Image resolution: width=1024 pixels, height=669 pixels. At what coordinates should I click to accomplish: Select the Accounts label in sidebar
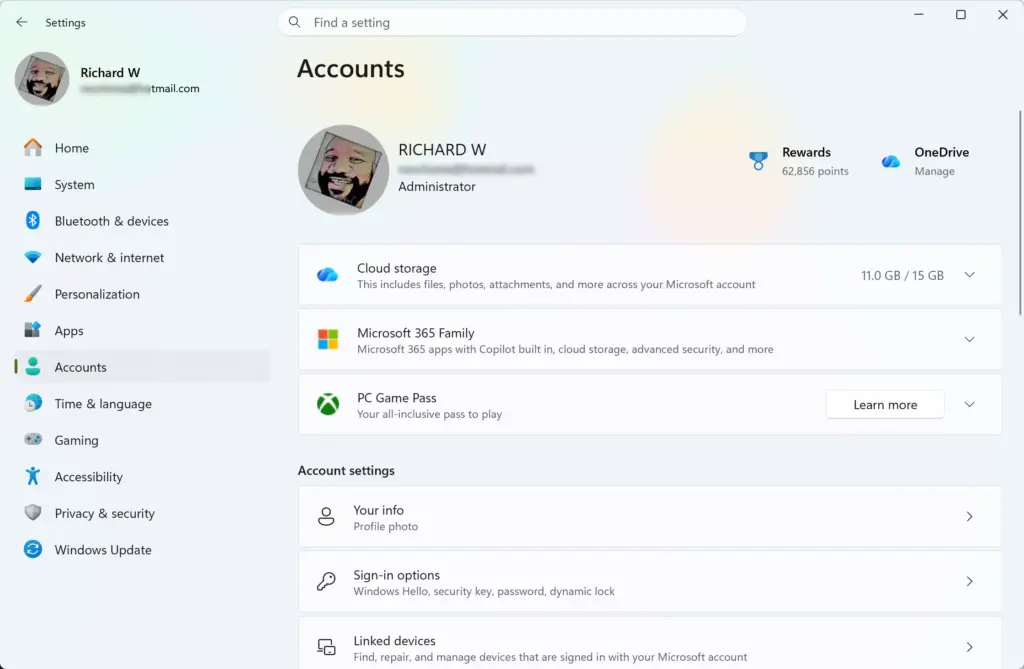click(80, 367)
